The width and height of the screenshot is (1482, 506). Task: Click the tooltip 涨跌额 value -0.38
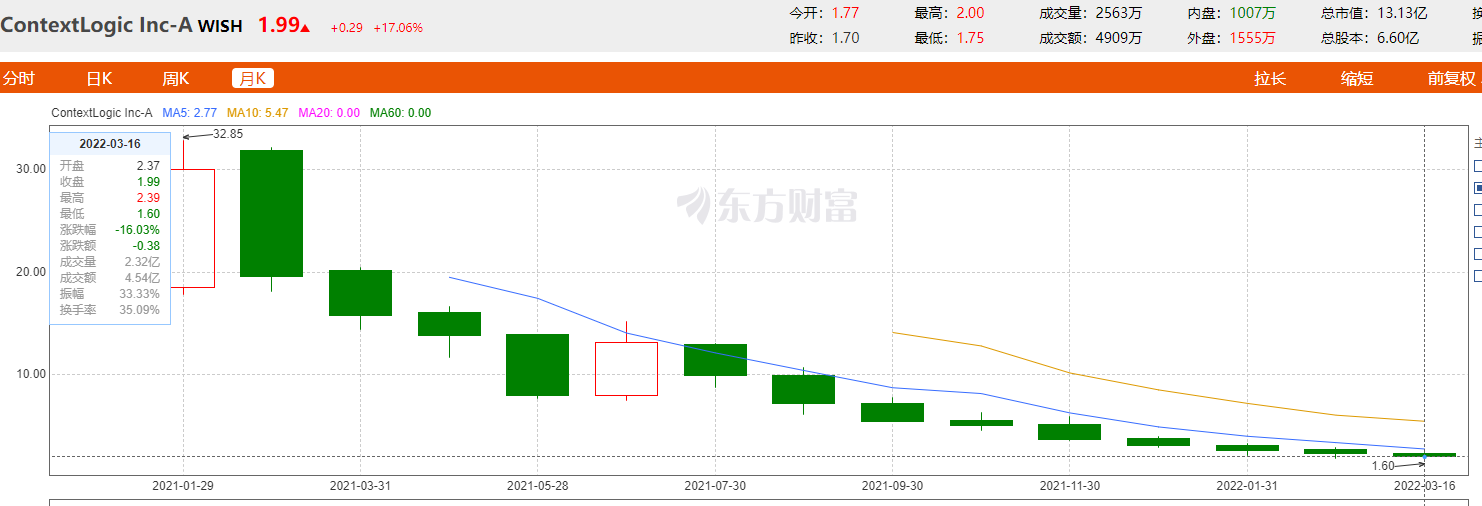(x=146, y=246)
